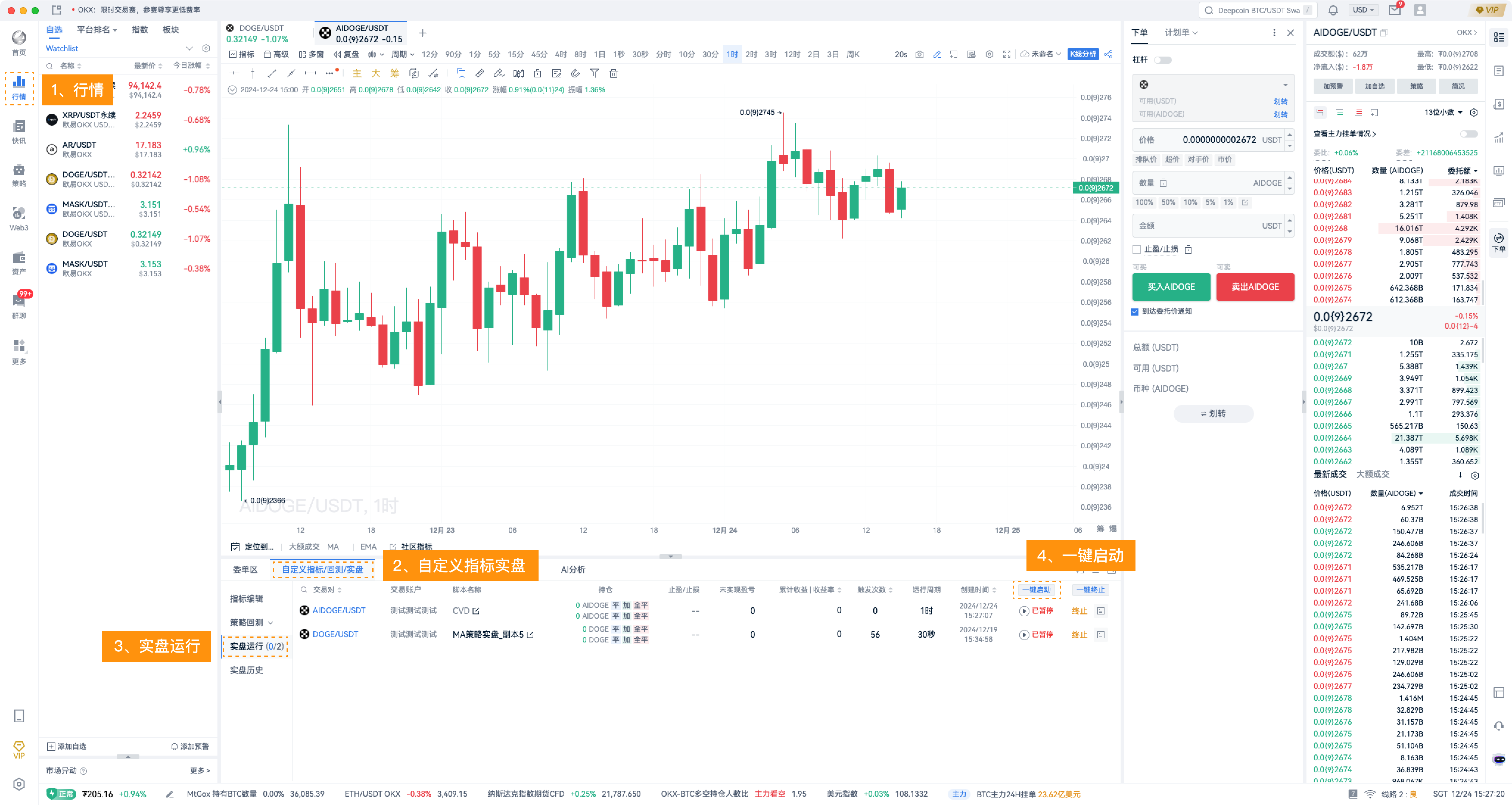Resume the paused DOGE/USDT strategy
Viewport: 1512px width, 805px height.
1024,635
